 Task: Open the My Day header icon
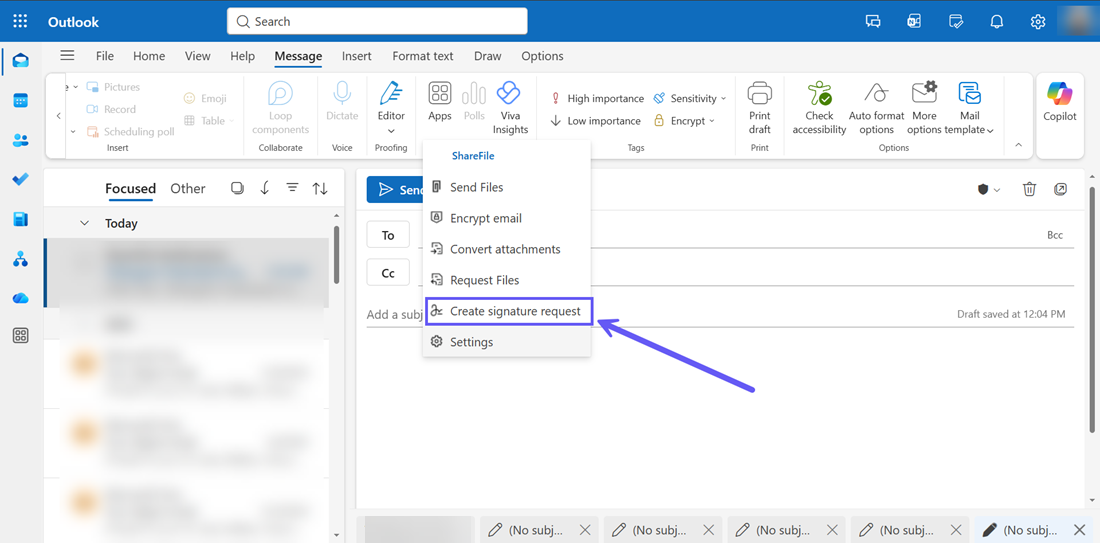point(955,21)
